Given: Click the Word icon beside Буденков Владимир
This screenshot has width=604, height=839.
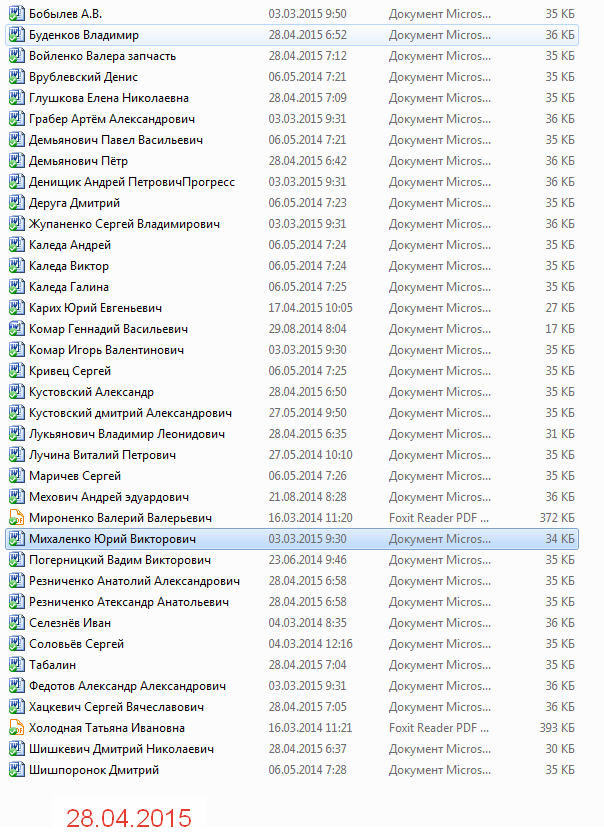Looking at the screenshot, I should 15,35.
